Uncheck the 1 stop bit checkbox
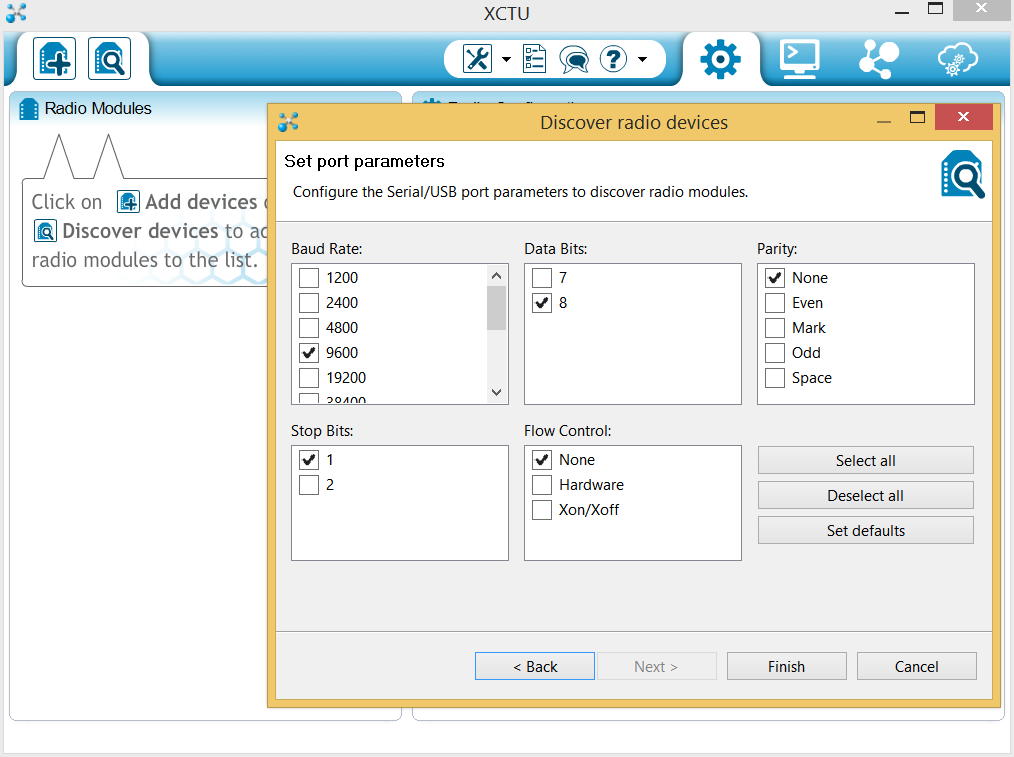 tap(309, 460)
